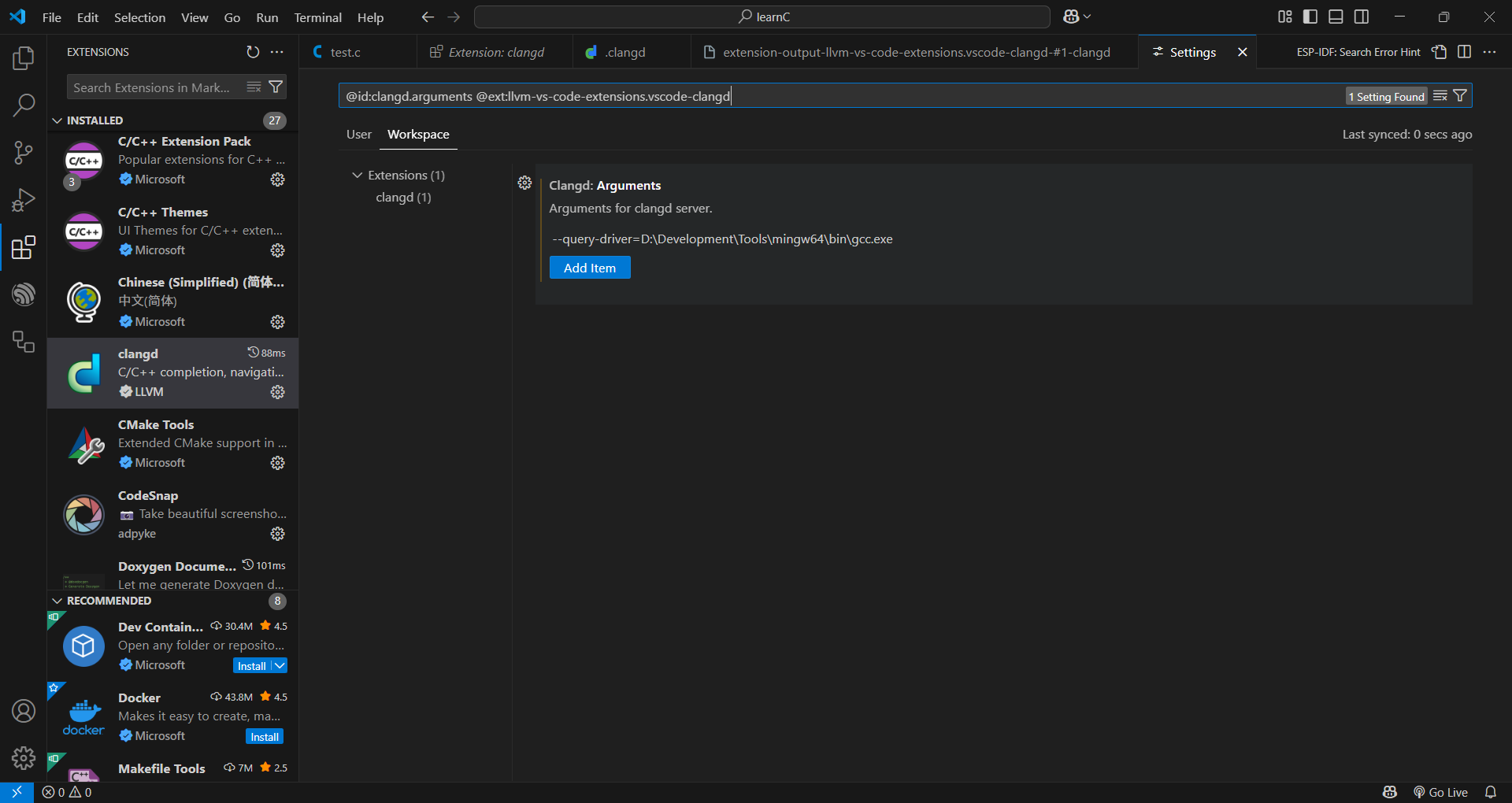Collapse the INSTALLED extensions section
The width and height of the screenshot is (1512, 803).
coord(57,120)
